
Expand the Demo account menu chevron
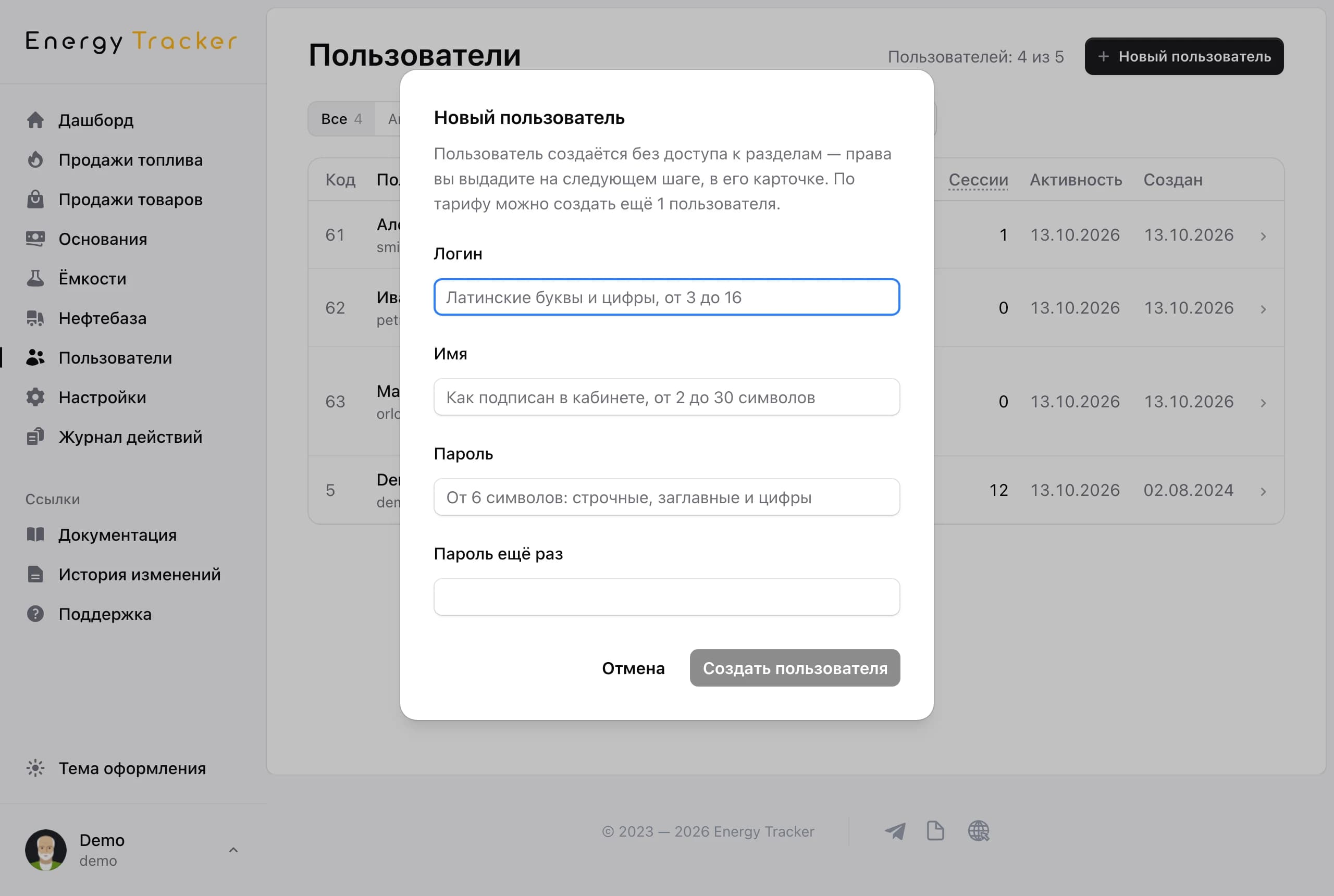(233, 850)
